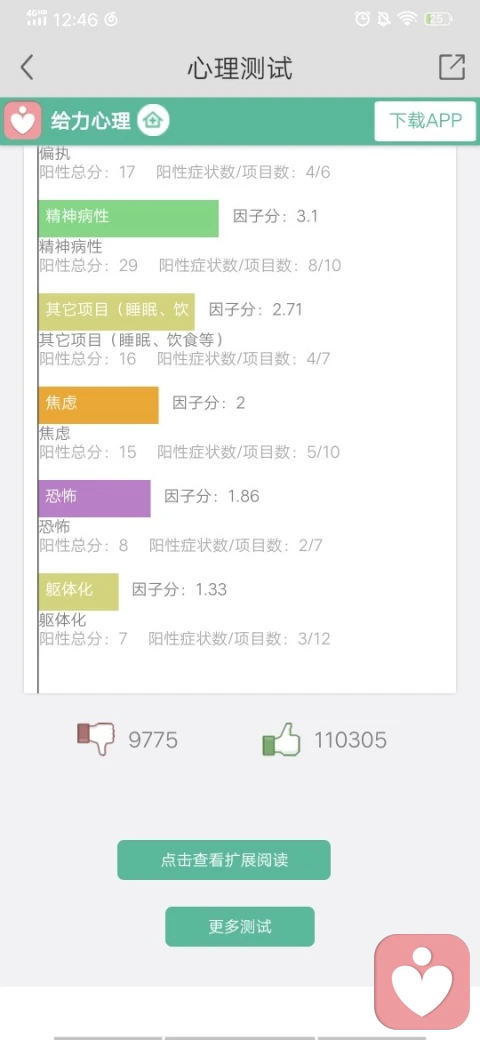Open the share icon at top right
480x1040 pixels.
[451, 66]
